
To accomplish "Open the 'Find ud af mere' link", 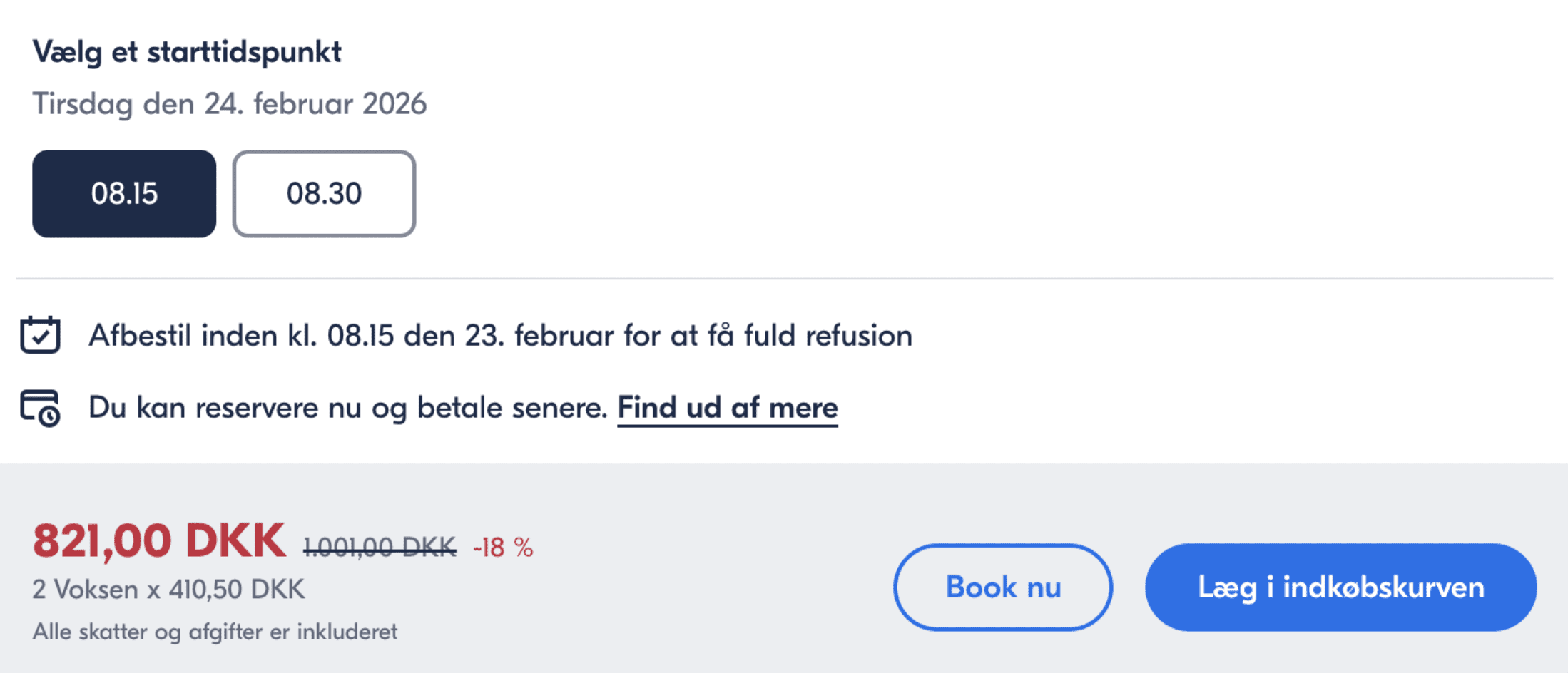I will (x=727, y=407).
